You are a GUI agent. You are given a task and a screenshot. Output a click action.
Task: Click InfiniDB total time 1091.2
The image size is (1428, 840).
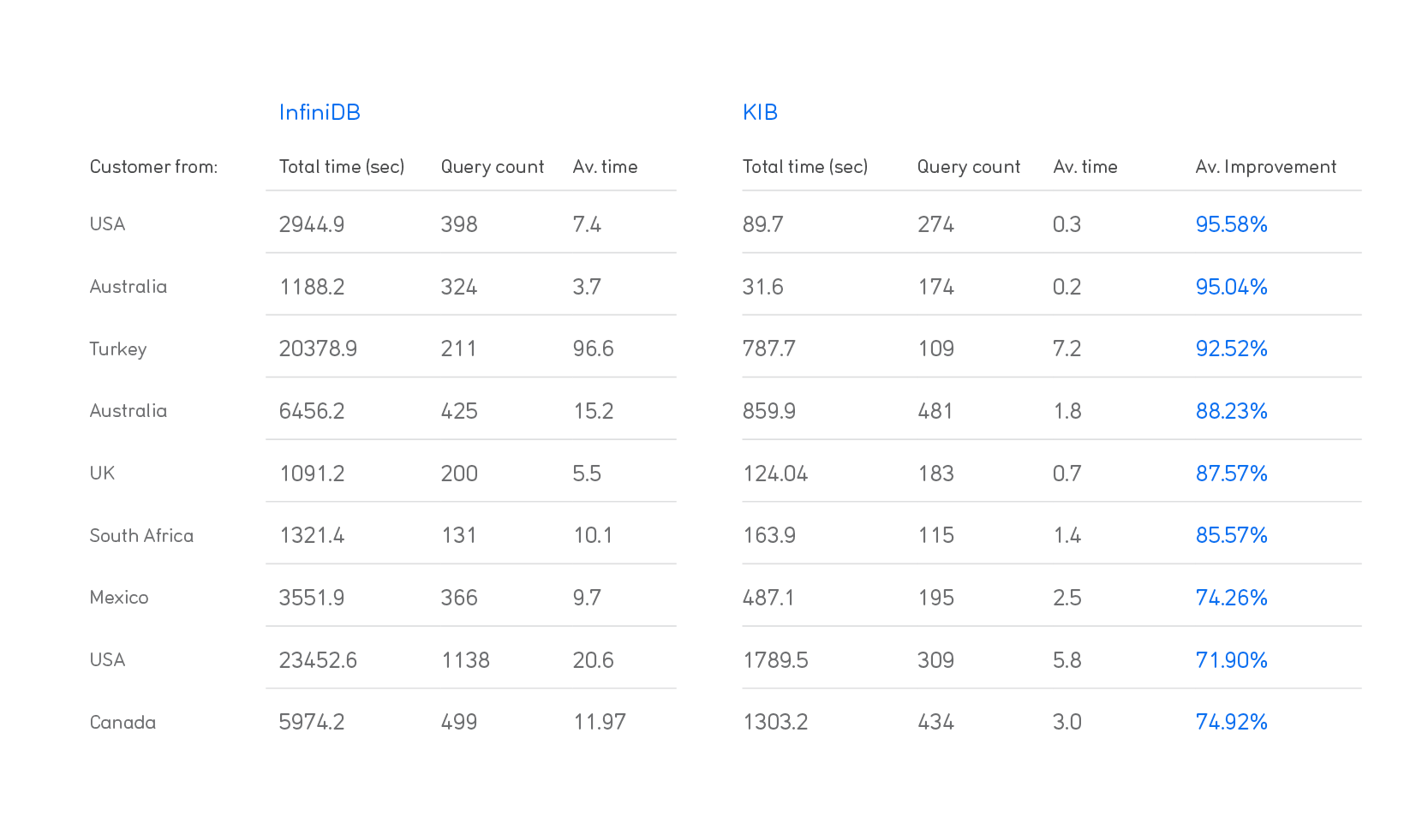tap(312, 474)
